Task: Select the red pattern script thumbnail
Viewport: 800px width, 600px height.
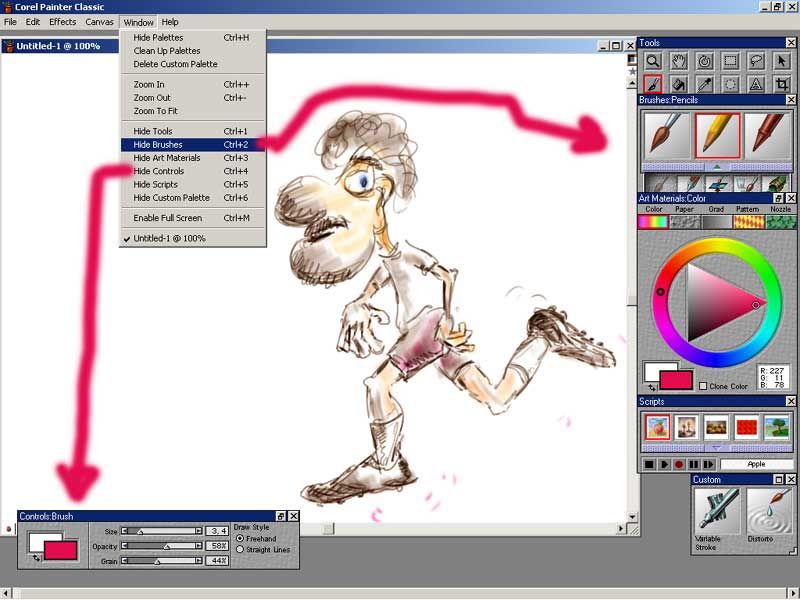Action: pos(746,427)
